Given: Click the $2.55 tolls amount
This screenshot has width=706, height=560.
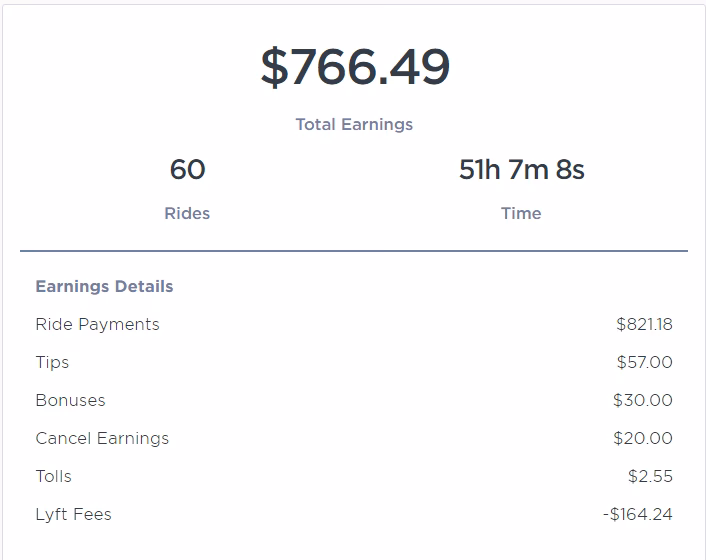Looking at the screenshot, I should 650,476.
